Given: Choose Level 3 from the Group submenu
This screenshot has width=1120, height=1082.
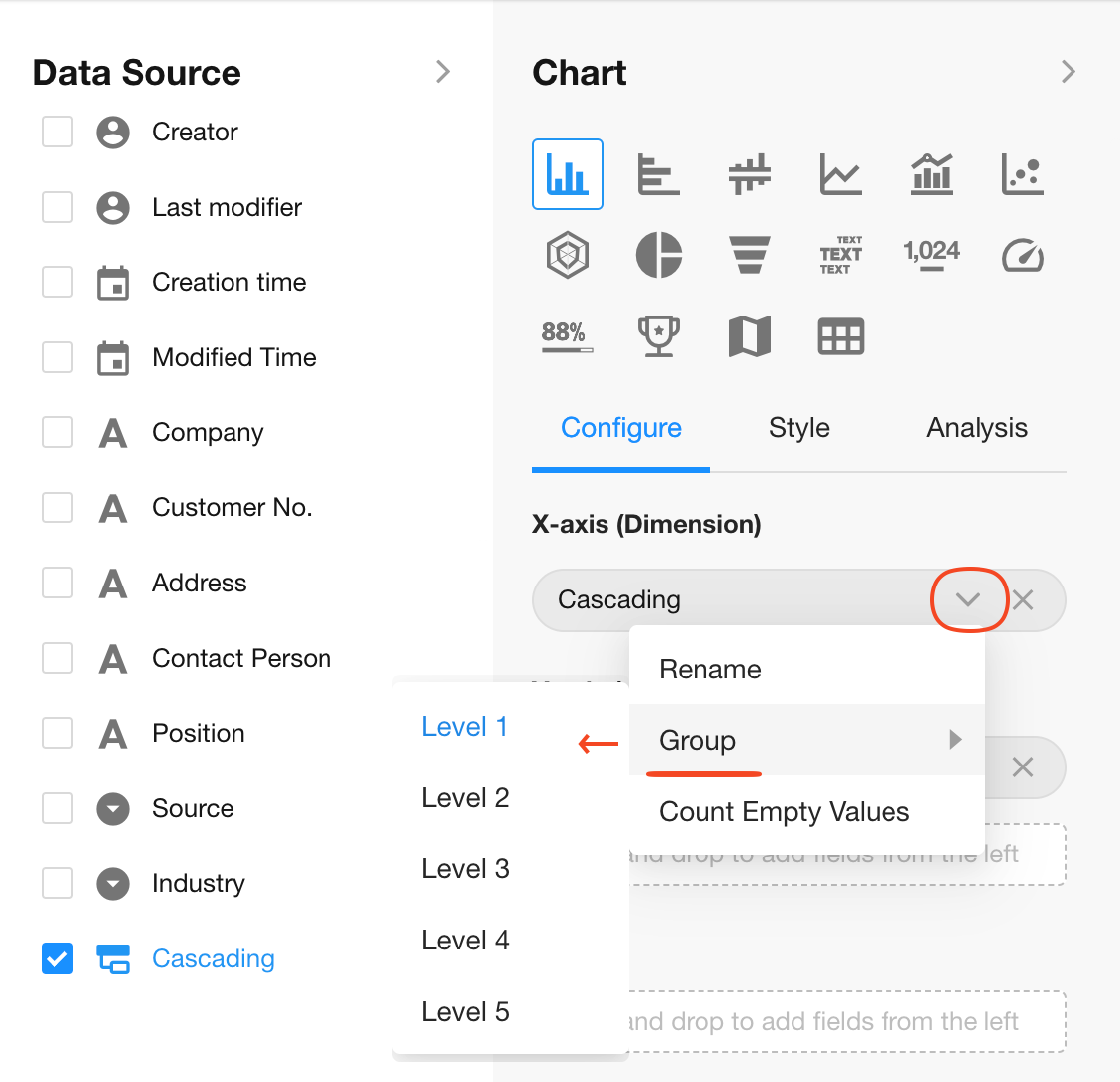Looking at the screenshot, I should (x=465, y=869).
